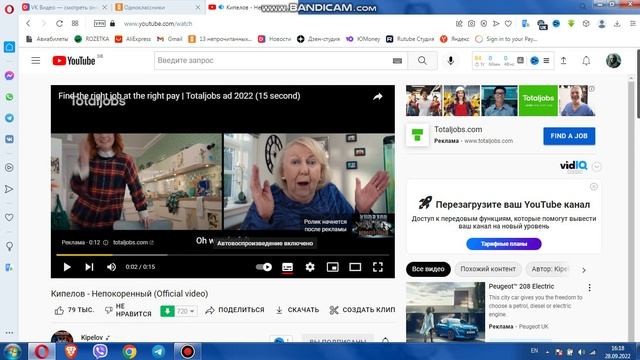Click the НЕ НРАВИТСЯ dislike button
The width and height of the screenshot is (640, 360).
[x=128, y=310]
